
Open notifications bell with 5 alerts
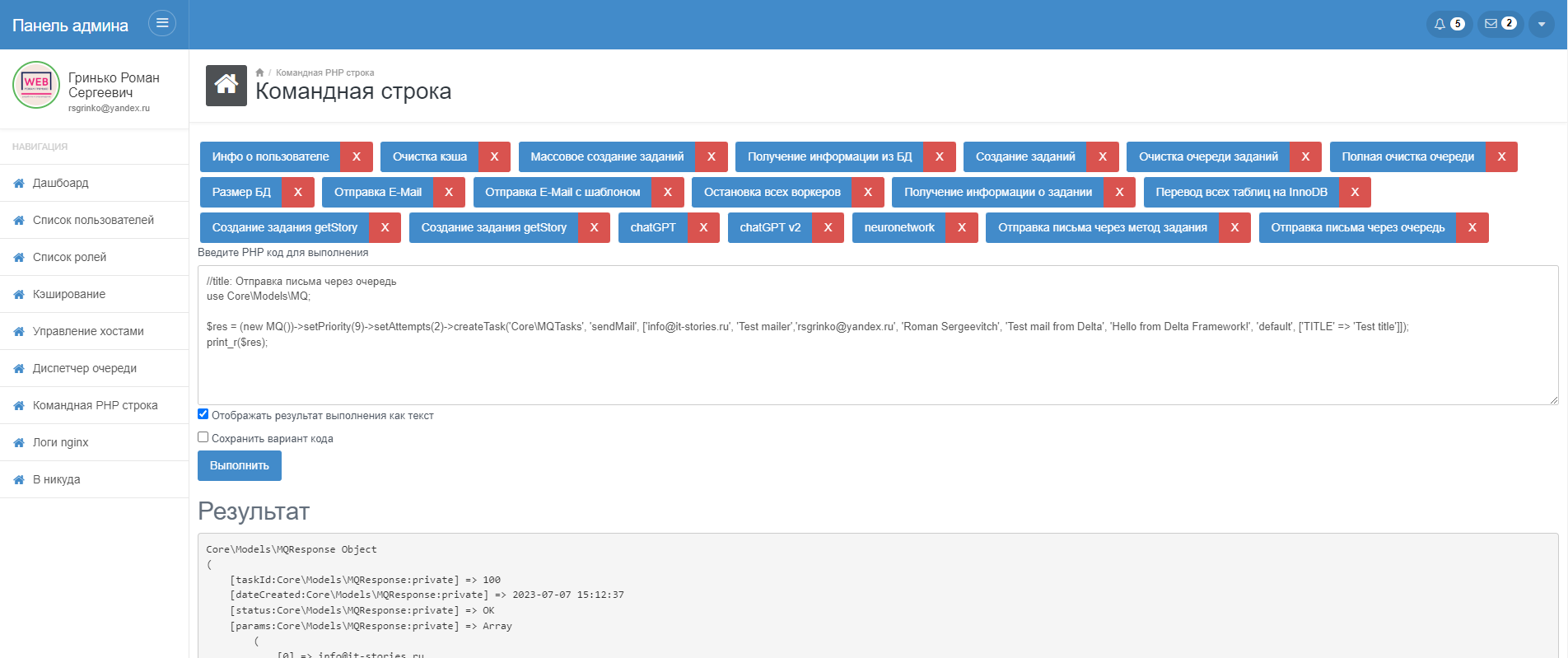tap(1448, 24)
